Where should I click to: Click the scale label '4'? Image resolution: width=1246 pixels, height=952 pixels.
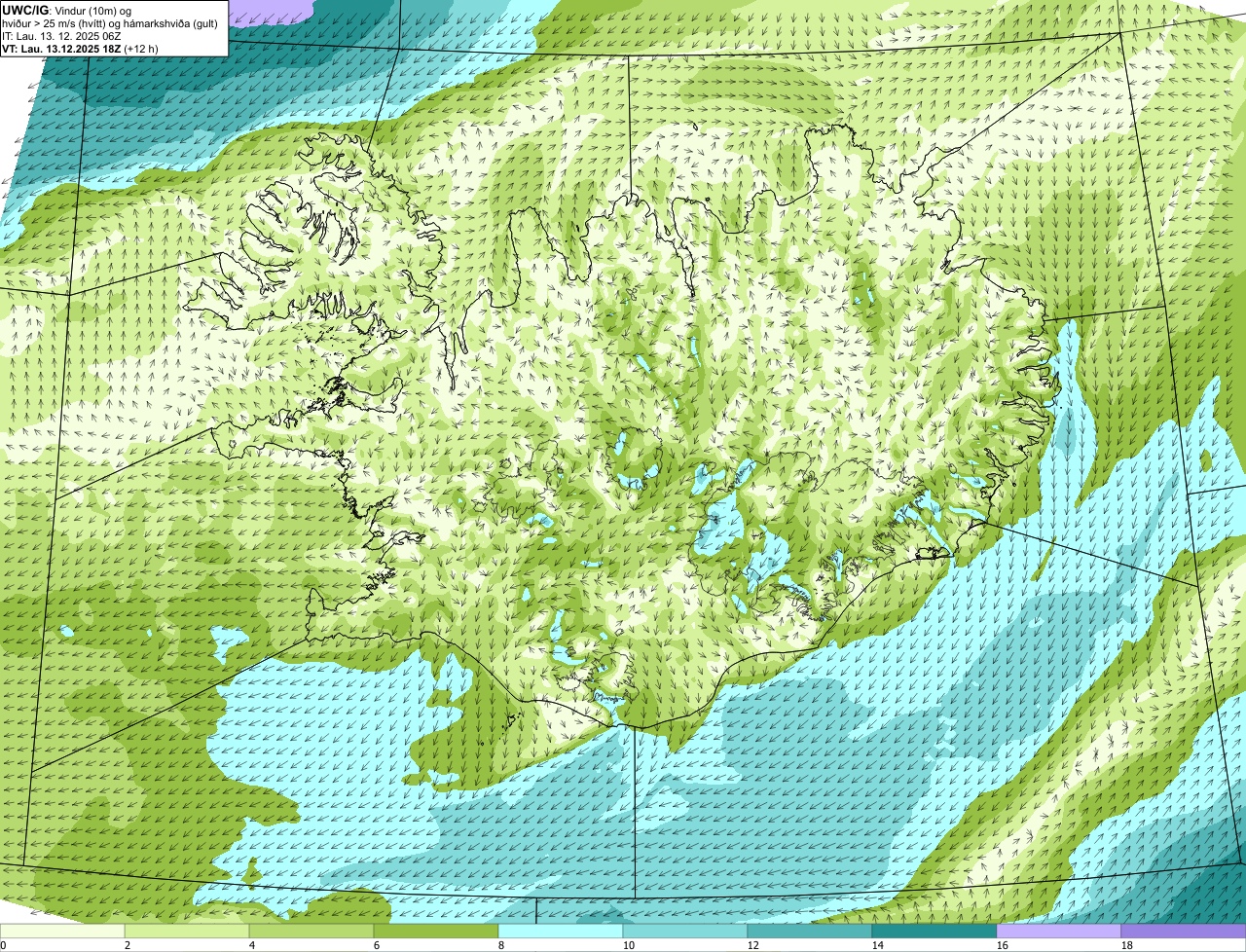[251, 945]
